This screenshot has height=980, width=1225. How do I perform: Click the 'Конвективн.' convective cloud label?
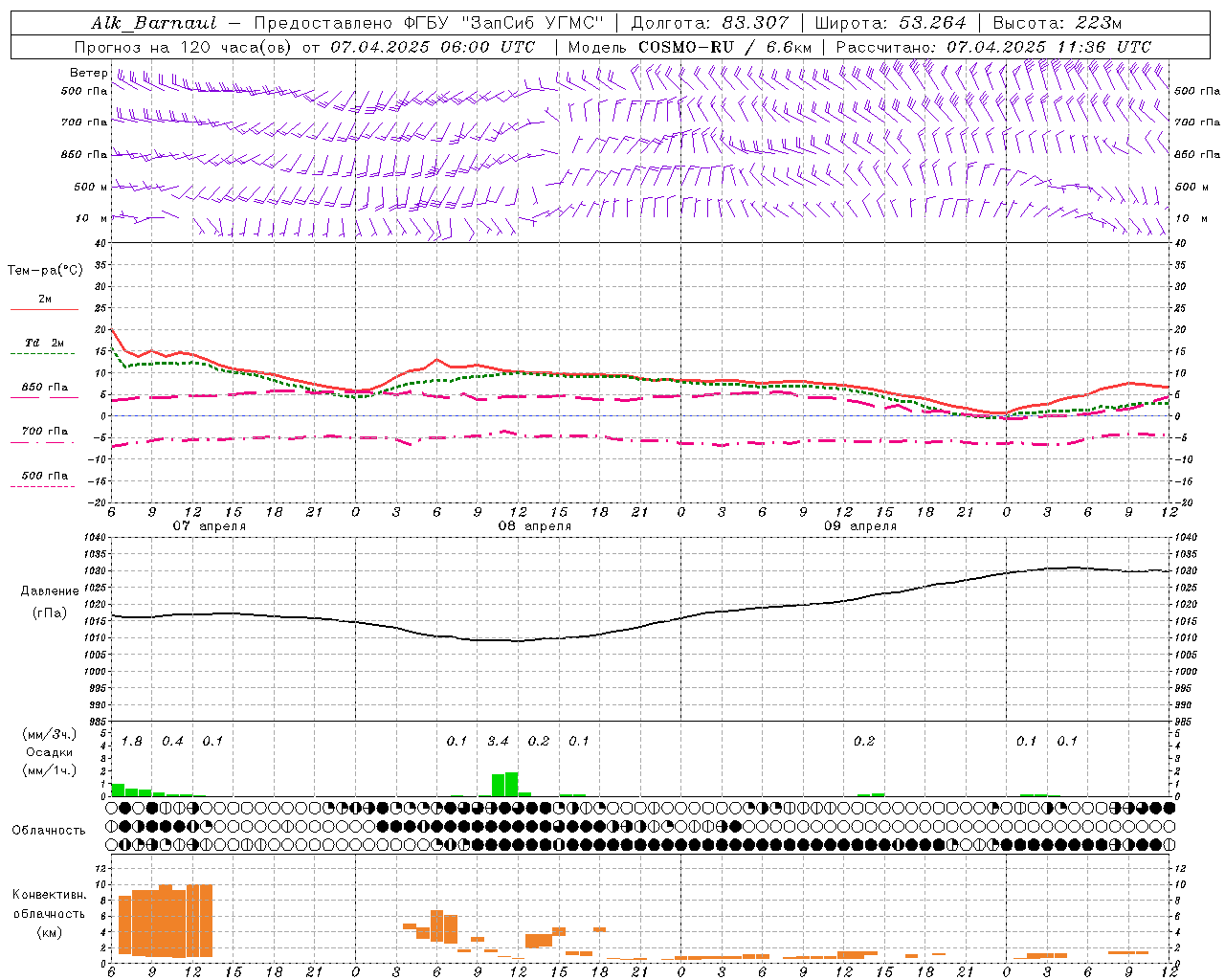[50, 895]
